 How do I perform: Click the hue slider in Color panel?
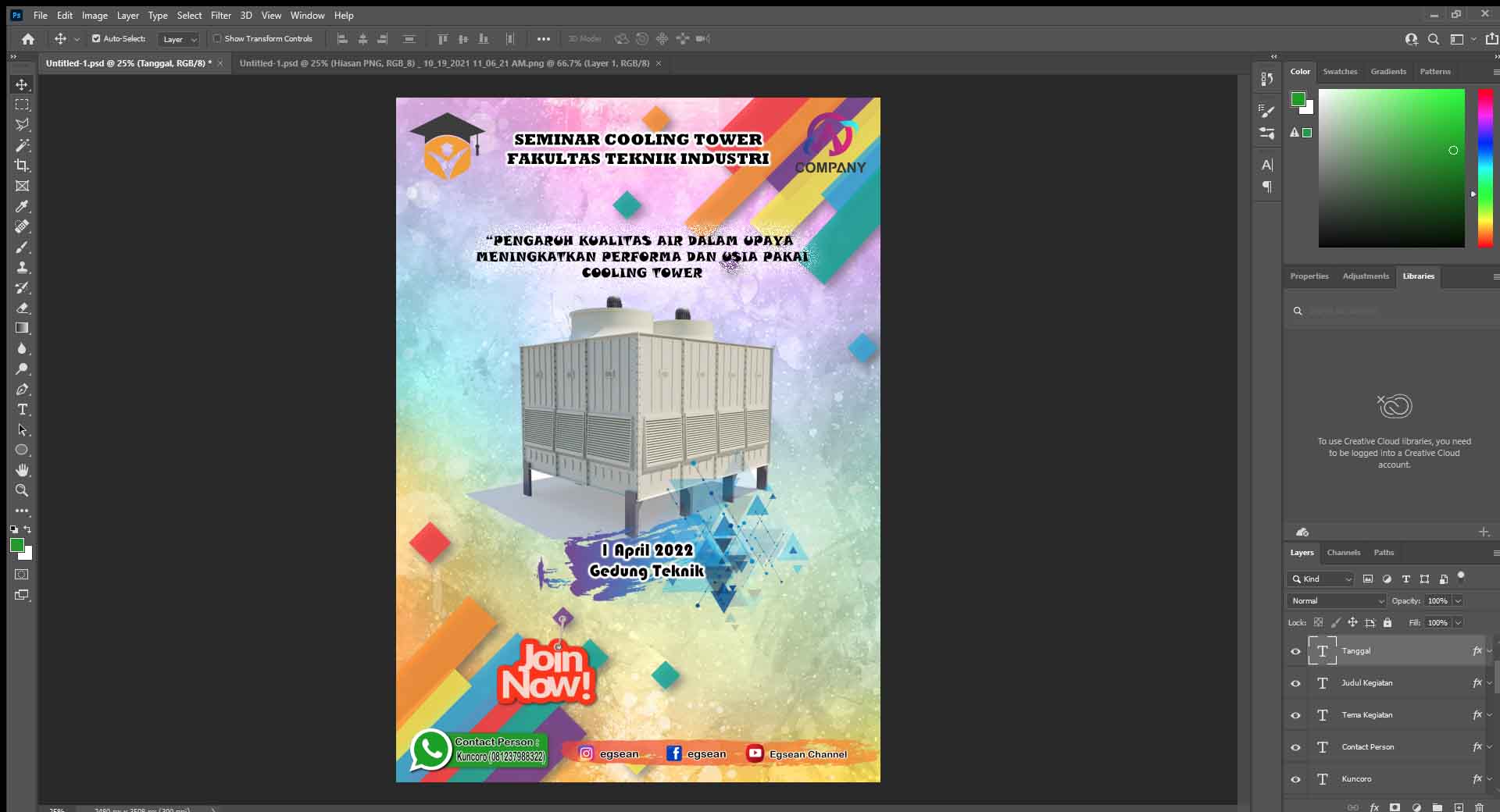tap(1485, 168)
